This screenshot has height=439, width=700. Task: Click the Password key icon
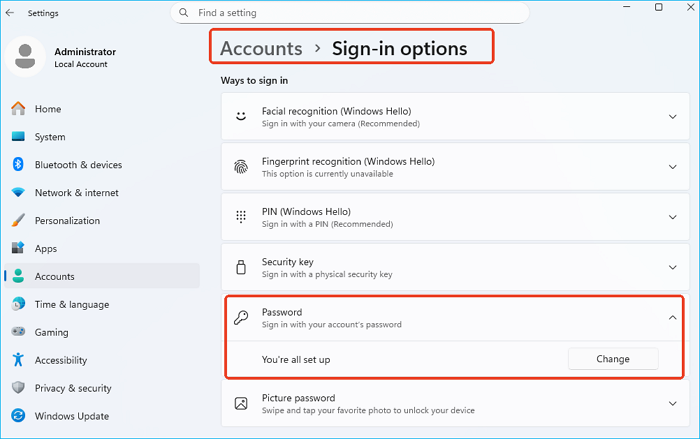point(241,318)
